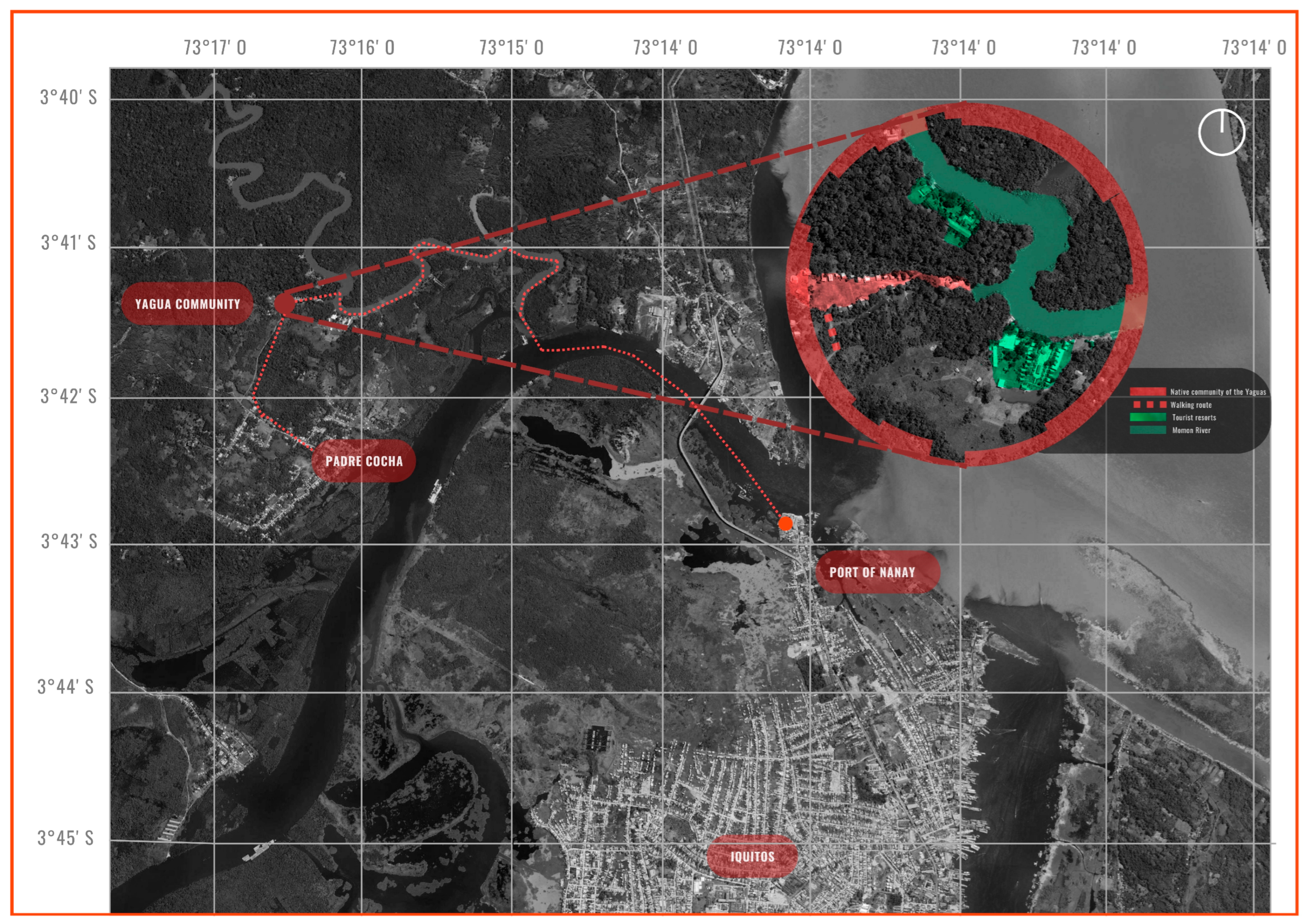Click the 3°43' S latitude label
1306x924 pixels.
(68, 541)
